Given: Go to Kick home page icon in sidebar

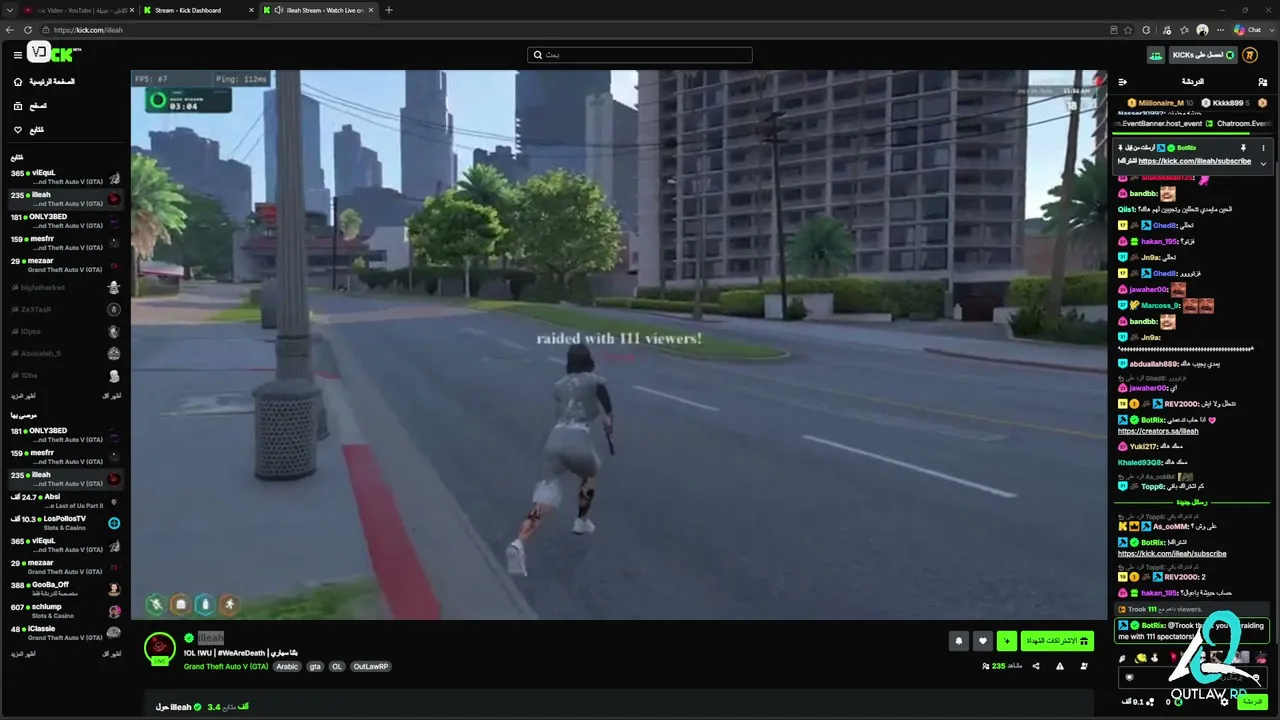Looking at the screenshot, I should pos(18,81).
